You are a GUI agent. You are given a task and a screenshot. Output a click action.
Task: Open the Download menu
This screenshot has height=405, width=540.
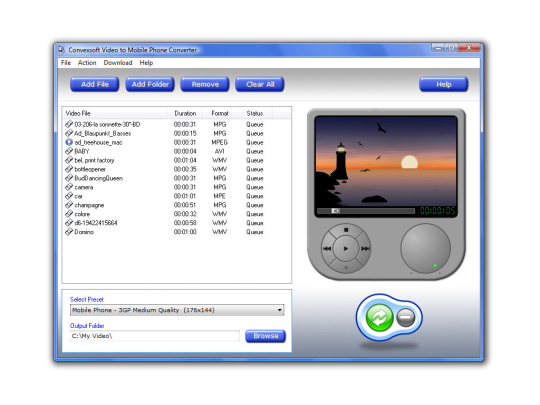118,63
